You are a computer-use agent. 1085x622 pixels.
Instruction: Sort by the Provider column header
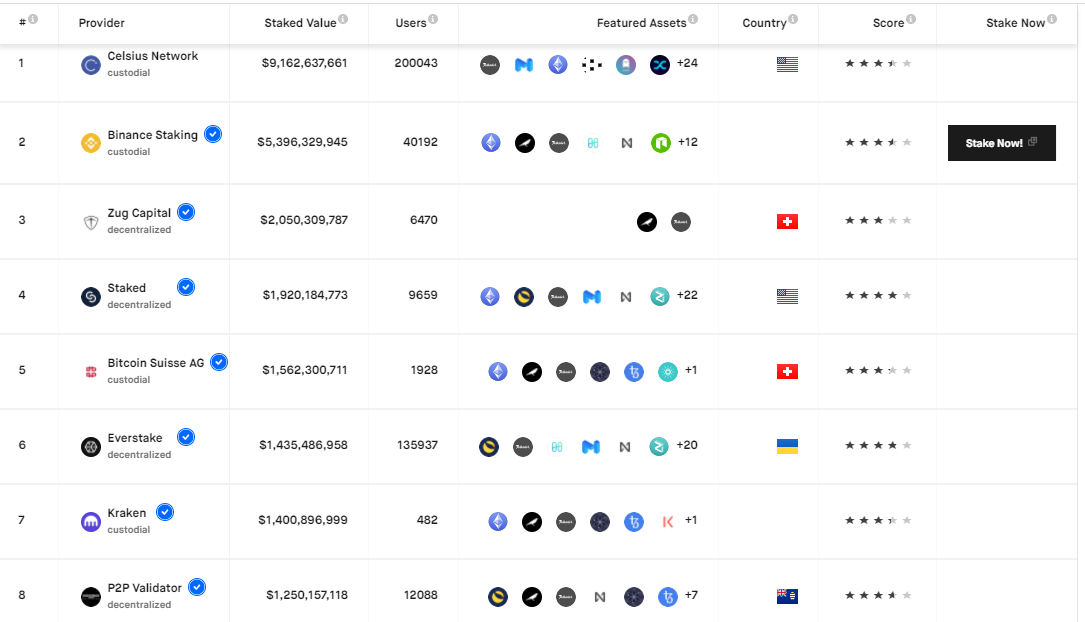(x=102, y=23)
